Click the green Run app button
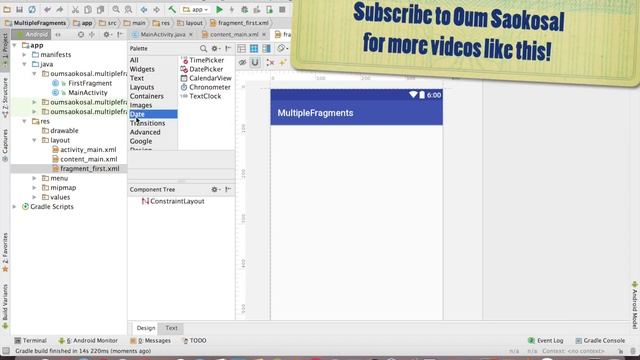This screenshot has height=360, width=640. [x=219, y=9]
